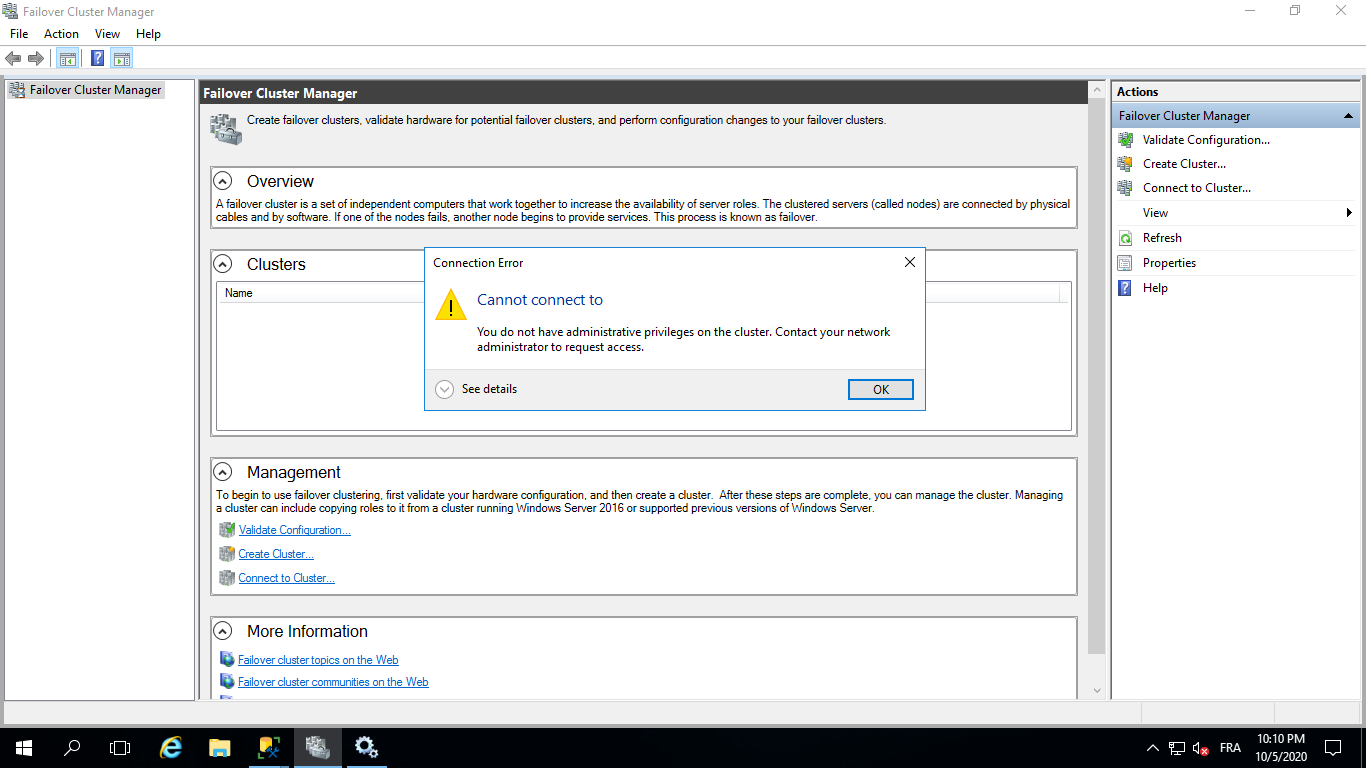Open Properties from the Actions pane
Image resolution: width=1366 pixels, height=768 pixels.
[1169, 263]
